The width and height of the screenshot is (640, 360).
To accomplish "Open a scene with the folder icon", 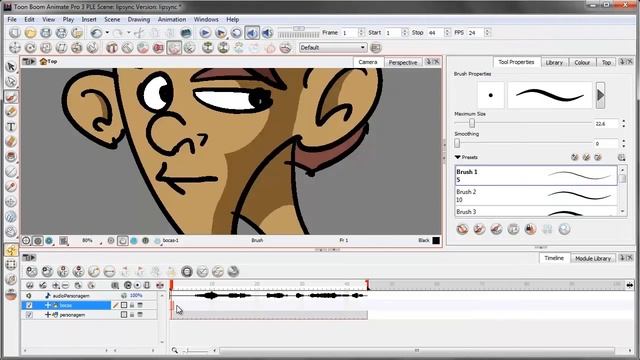I will (x=30, y=33).
